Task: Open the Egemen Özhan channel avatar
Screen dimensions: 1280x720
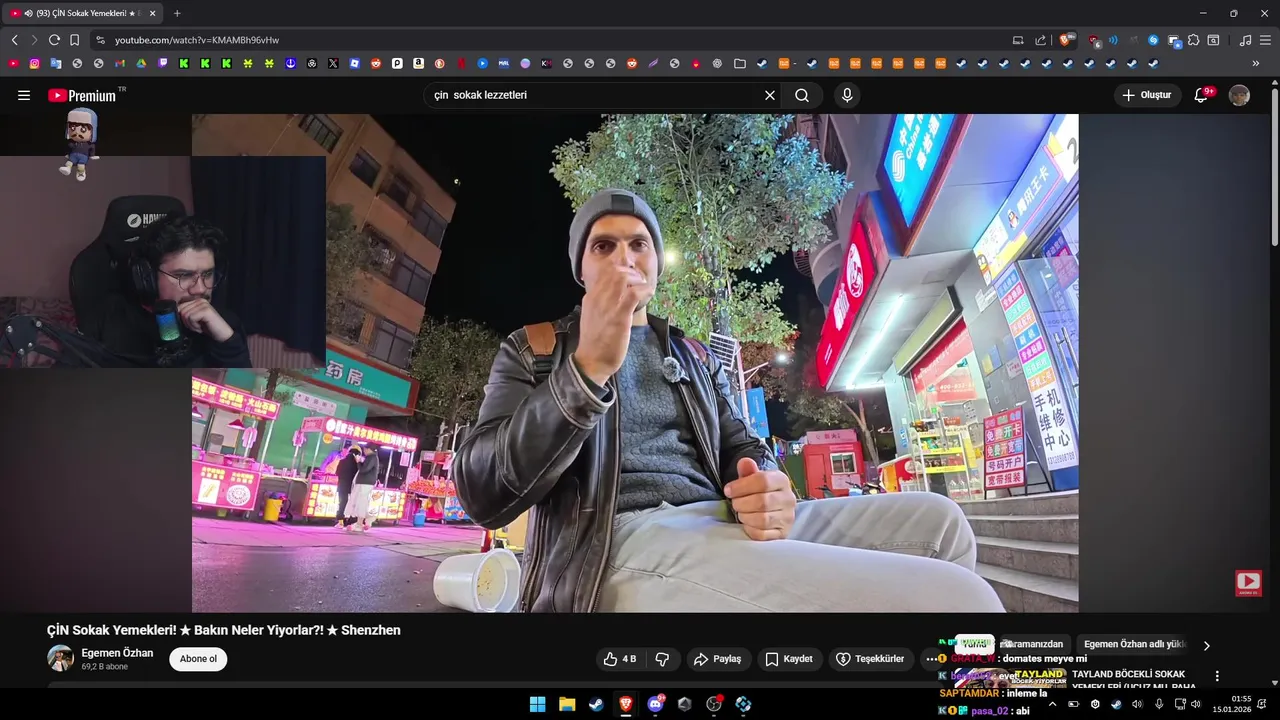Action: point(61,658)
